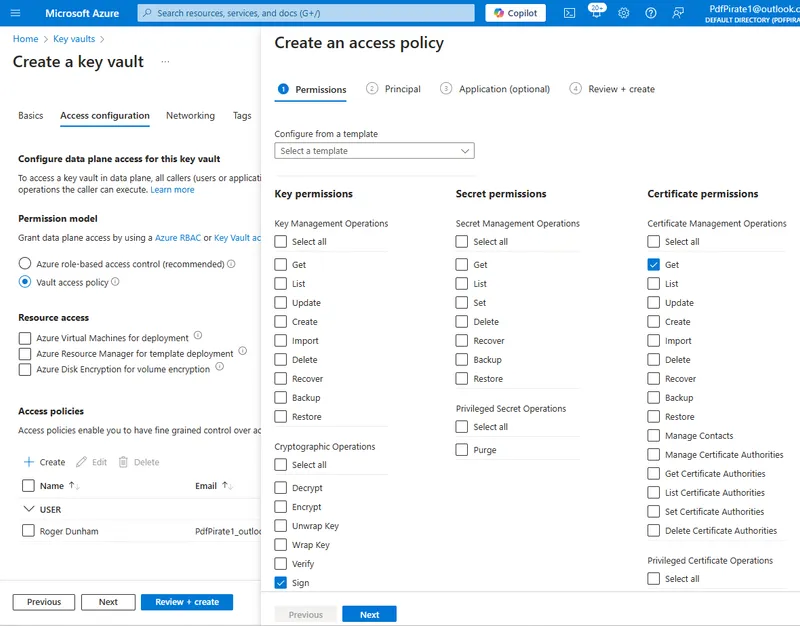Open the Azure RBAC link
800x626 pixels.
178,238
